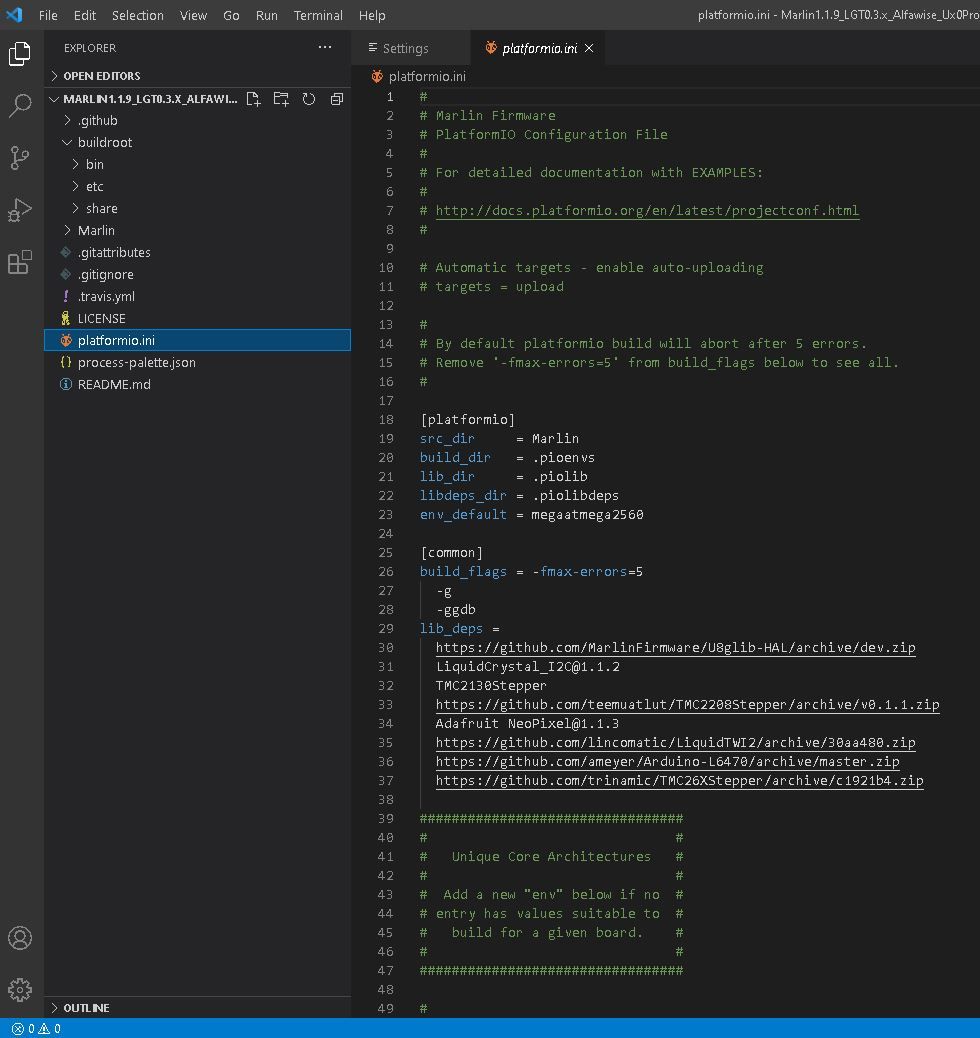This screenshot has width=980, height=1038.
Task: Switch to the Settings tab
Action: point(411,48)
